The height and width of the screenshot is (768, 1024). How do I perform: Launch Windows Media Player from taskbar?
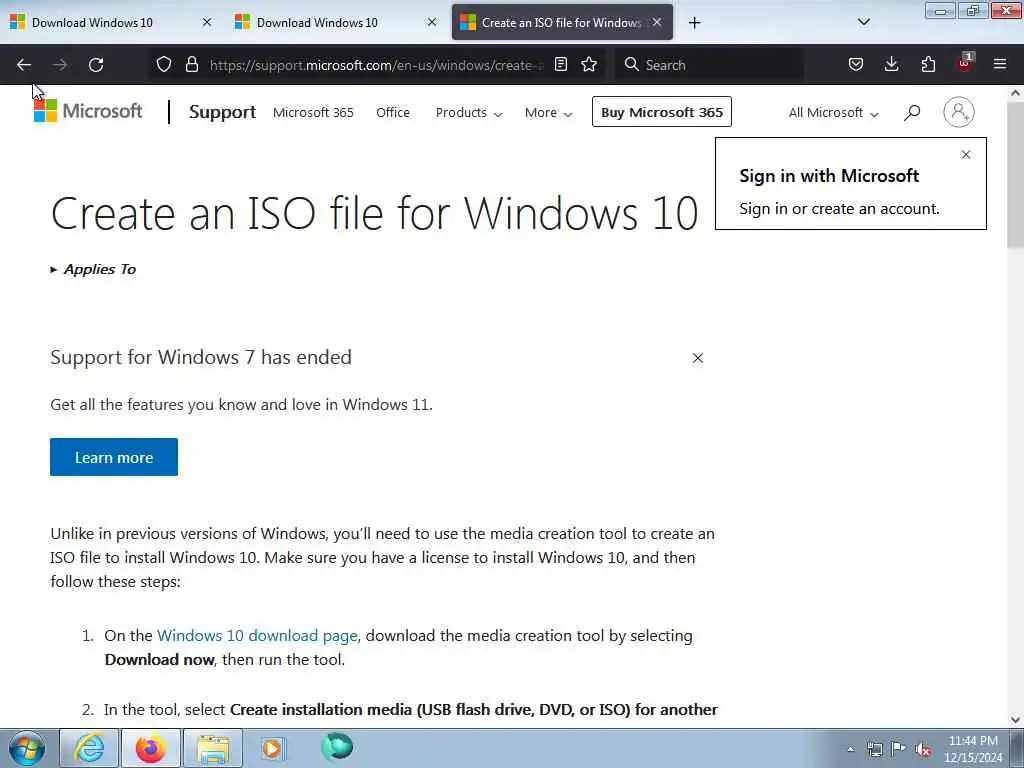[274, 748]
